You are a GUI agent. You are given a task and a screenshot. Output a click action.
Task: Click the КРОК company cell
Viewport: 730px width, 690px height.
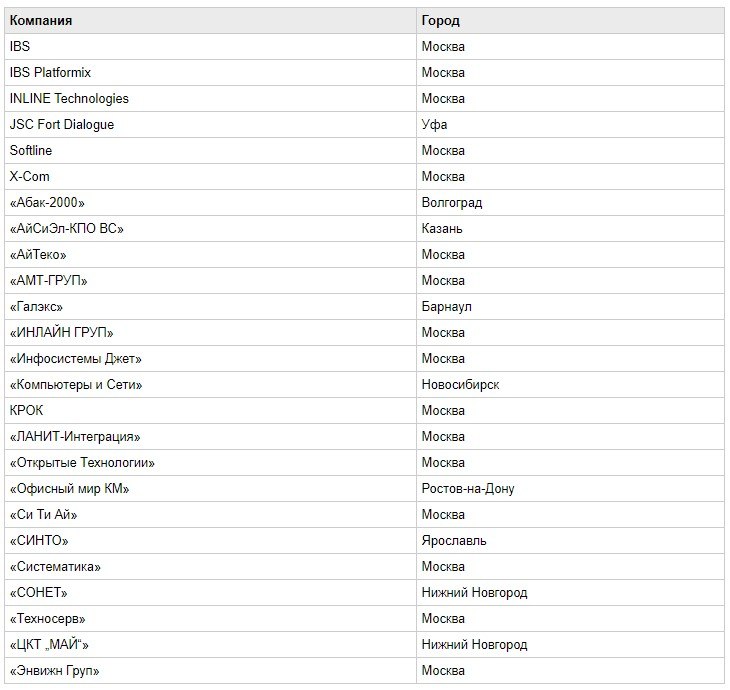pos(27,410)
